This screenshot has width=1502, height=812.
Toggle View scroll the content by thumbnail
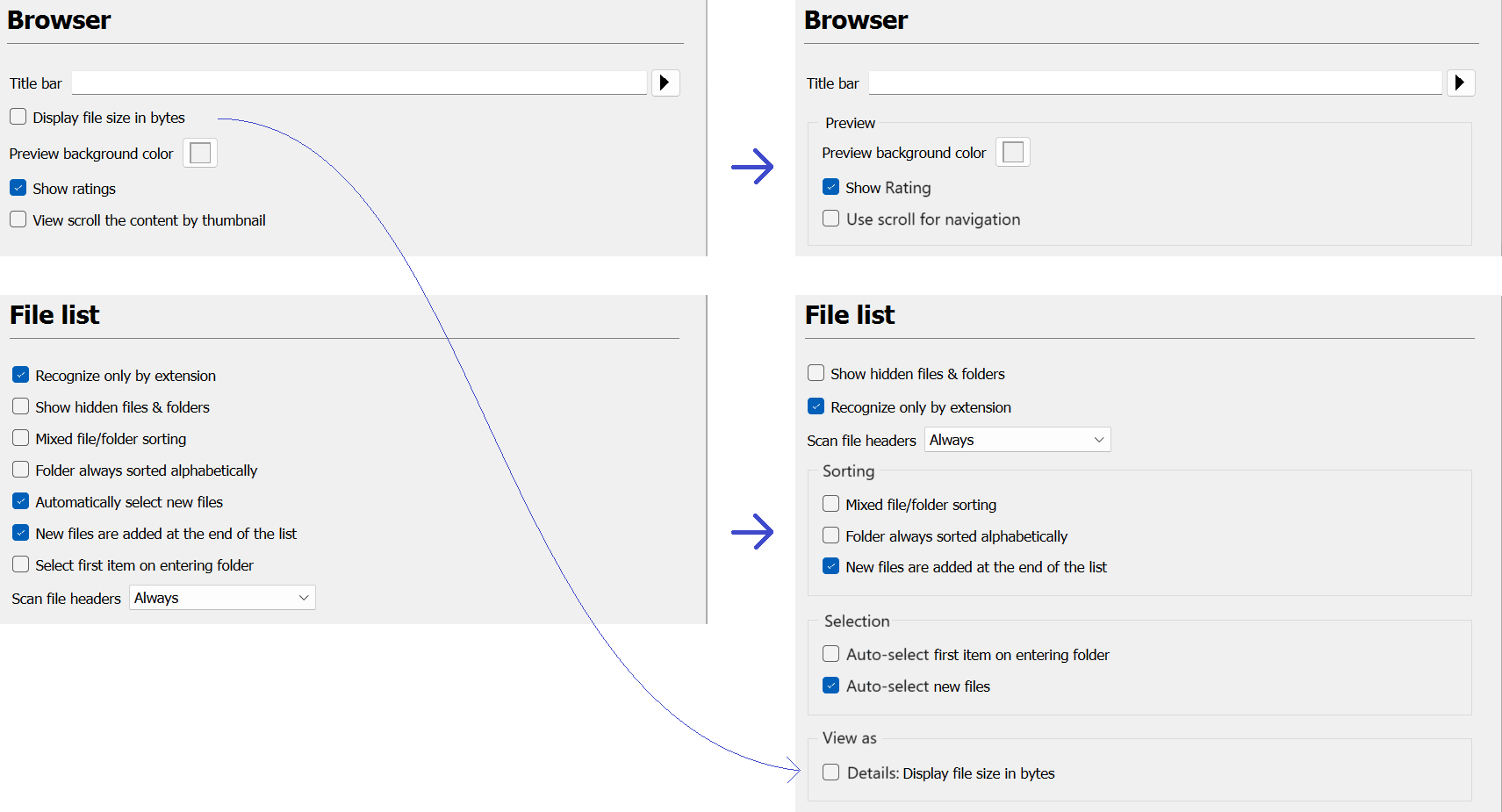tap(18, 219)
